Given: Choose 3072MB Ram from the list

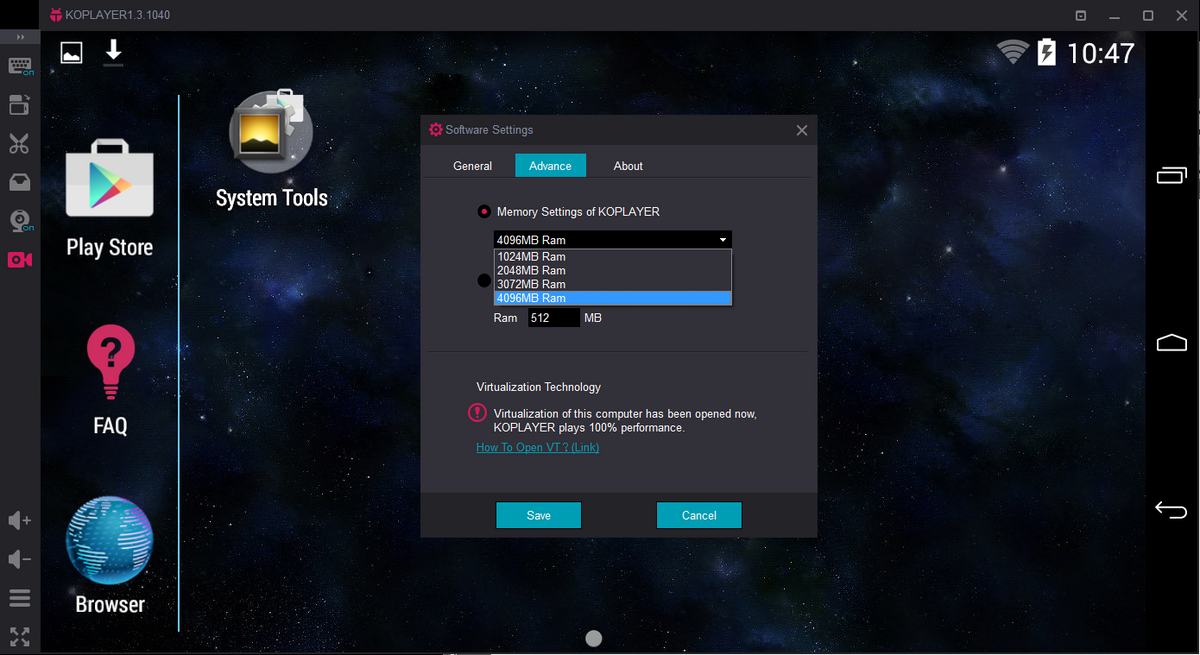Looking at the screenshot, I should [x=613, y=284].
